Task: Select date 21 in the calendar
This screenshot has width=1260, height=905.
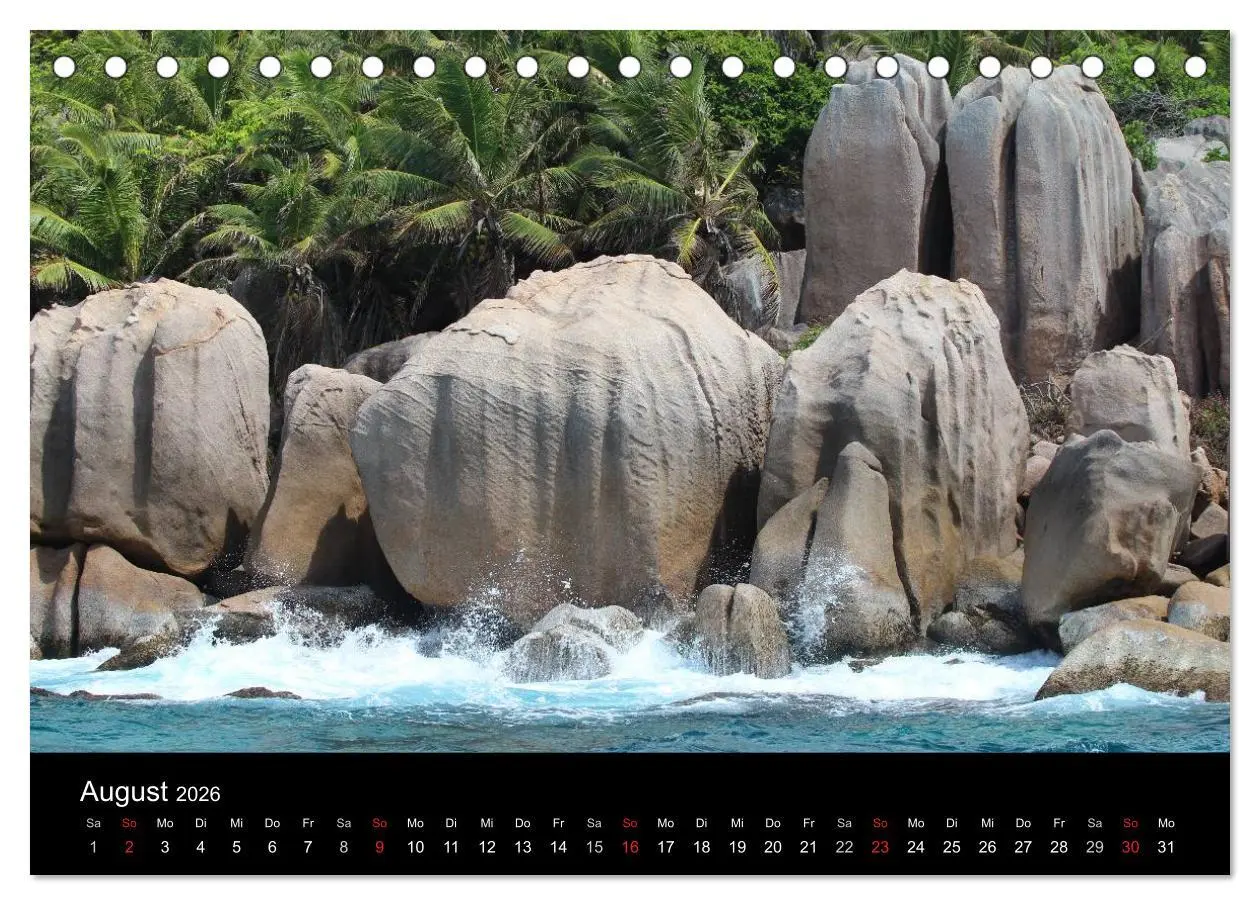Action: (x=809, y=847)
